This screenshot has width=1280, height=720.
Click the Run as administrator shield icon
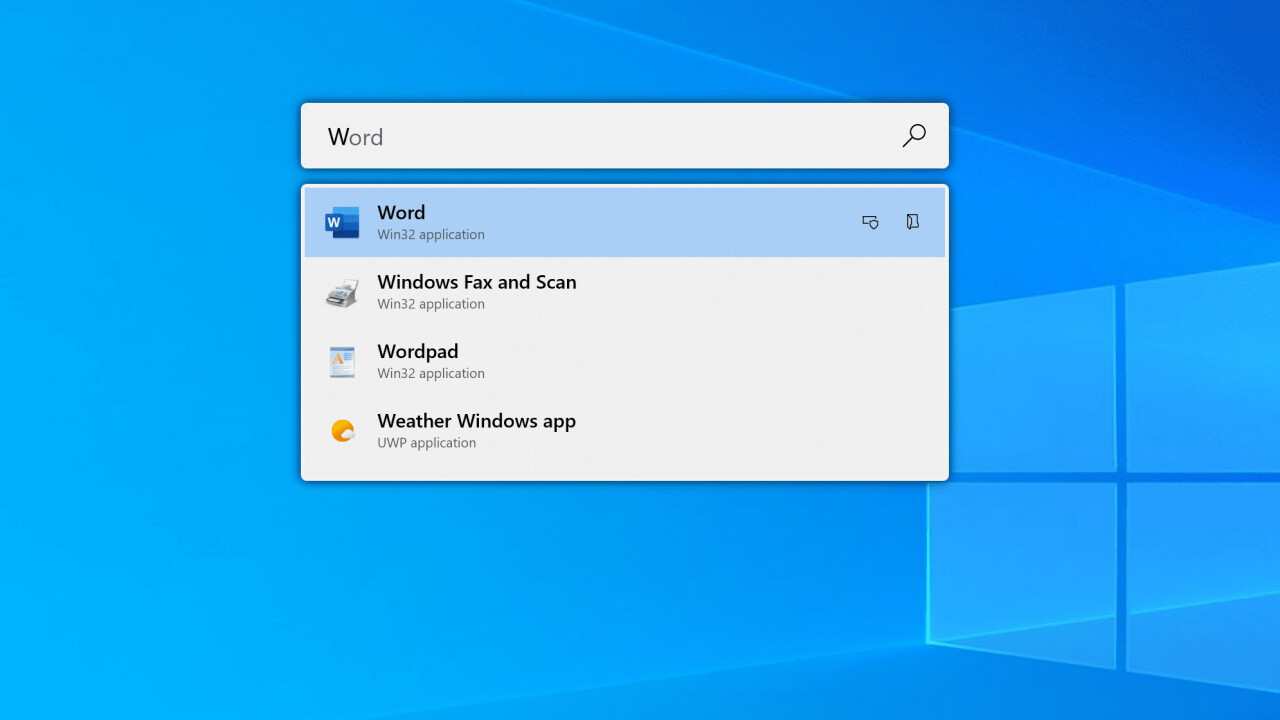tap(870, 222)
